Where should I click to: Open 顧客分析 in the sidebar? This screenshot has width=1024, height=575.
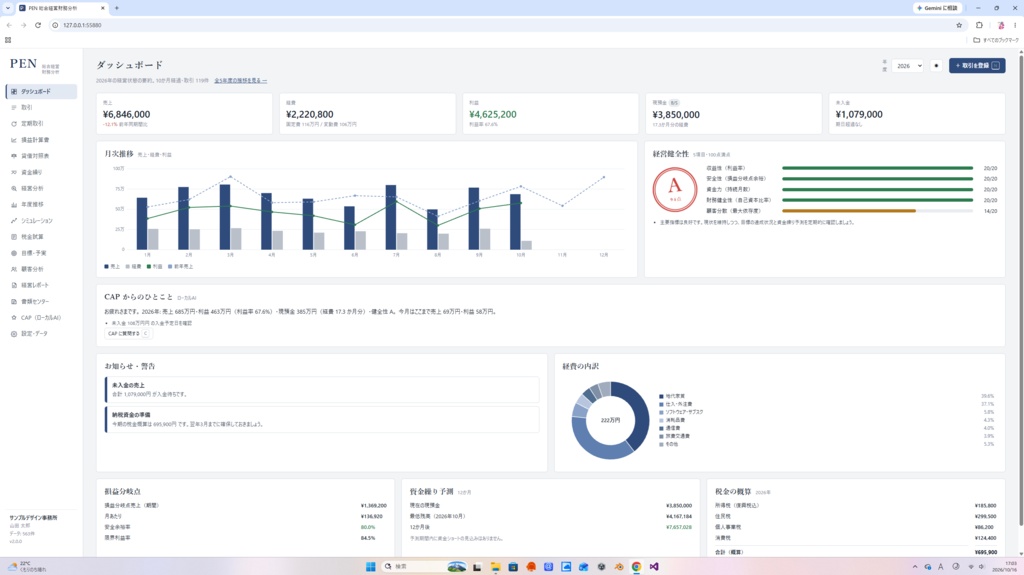coord(41,269)
